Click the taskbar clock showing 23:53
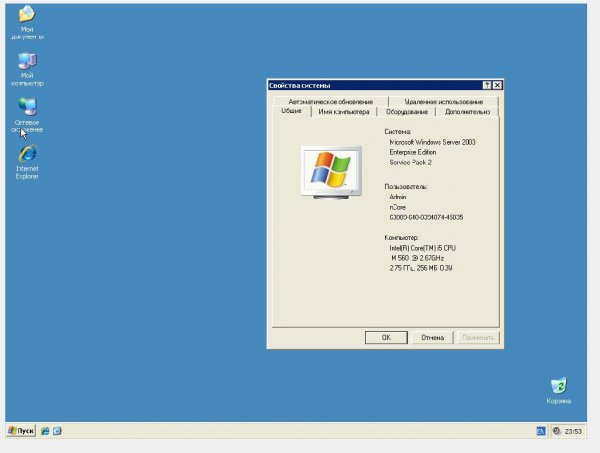The height and width of the screenshot is (453, 600). [573, 432]
